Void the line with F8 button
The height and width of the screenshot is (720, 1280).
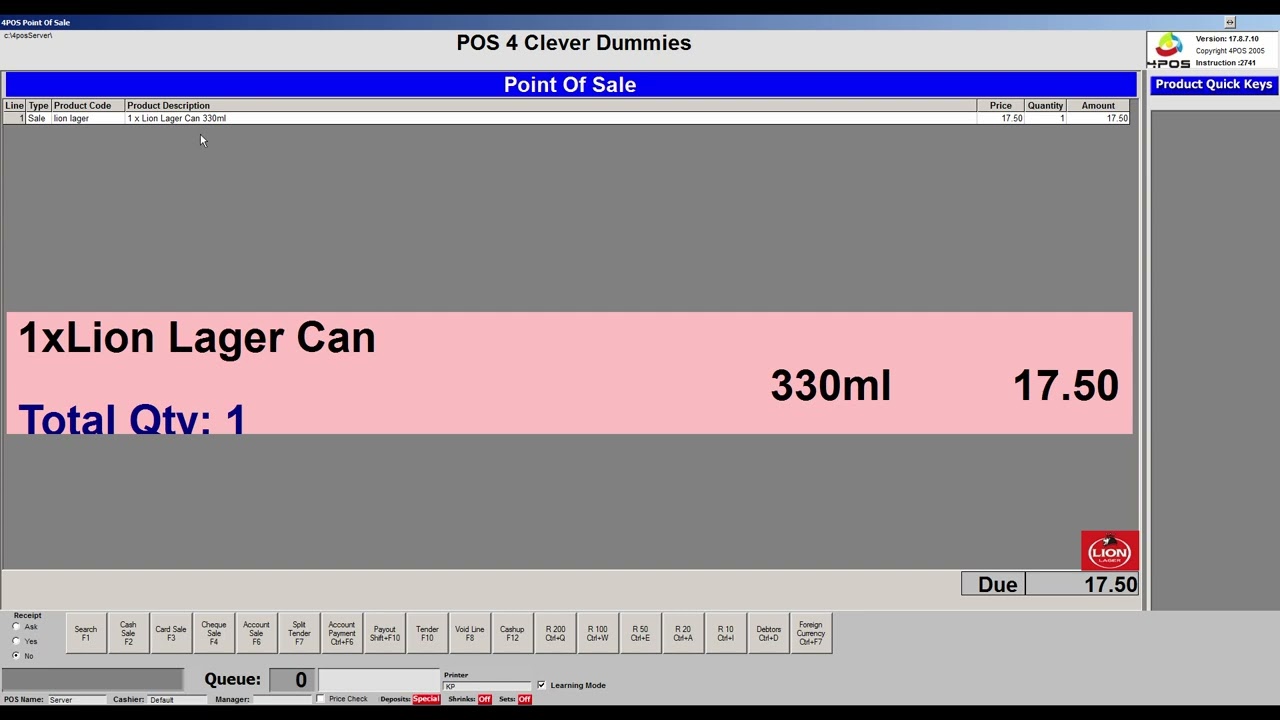[470, 634]
